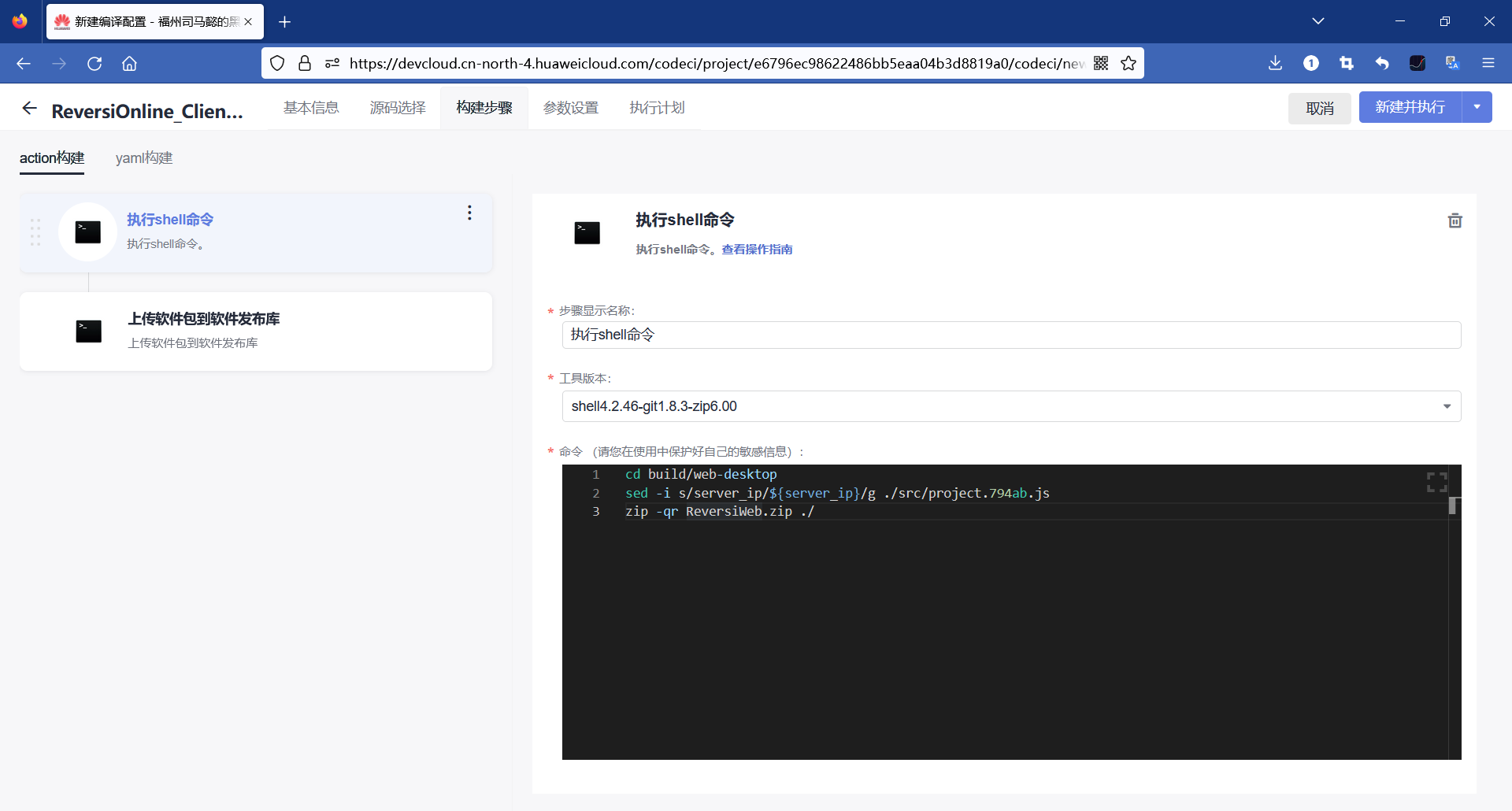Select the 构建步骤 tab
The image size is (1512, 811).
[484, 108]
